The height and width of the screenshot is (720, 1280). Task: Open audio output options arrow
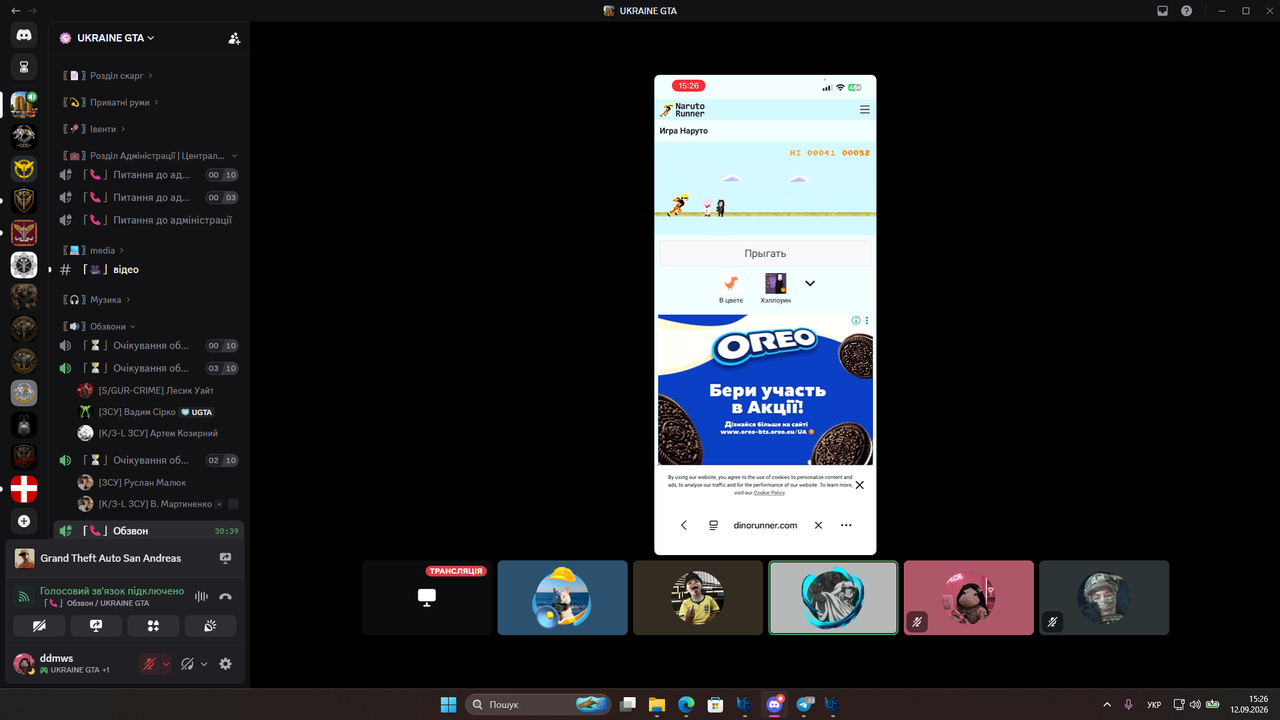[204, 664]
